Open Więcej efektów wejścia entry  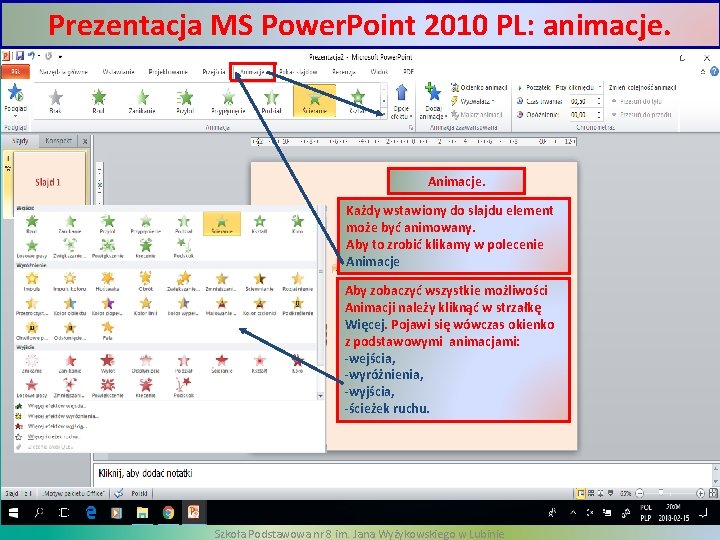[51, 406]
